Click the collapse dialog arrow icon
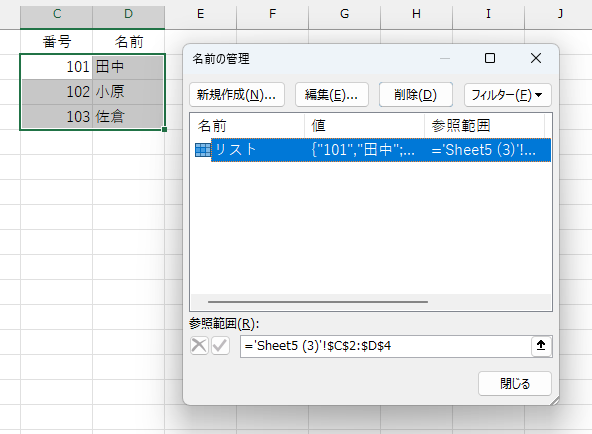This screenshot has height=434, width=592. click(541, 345)
